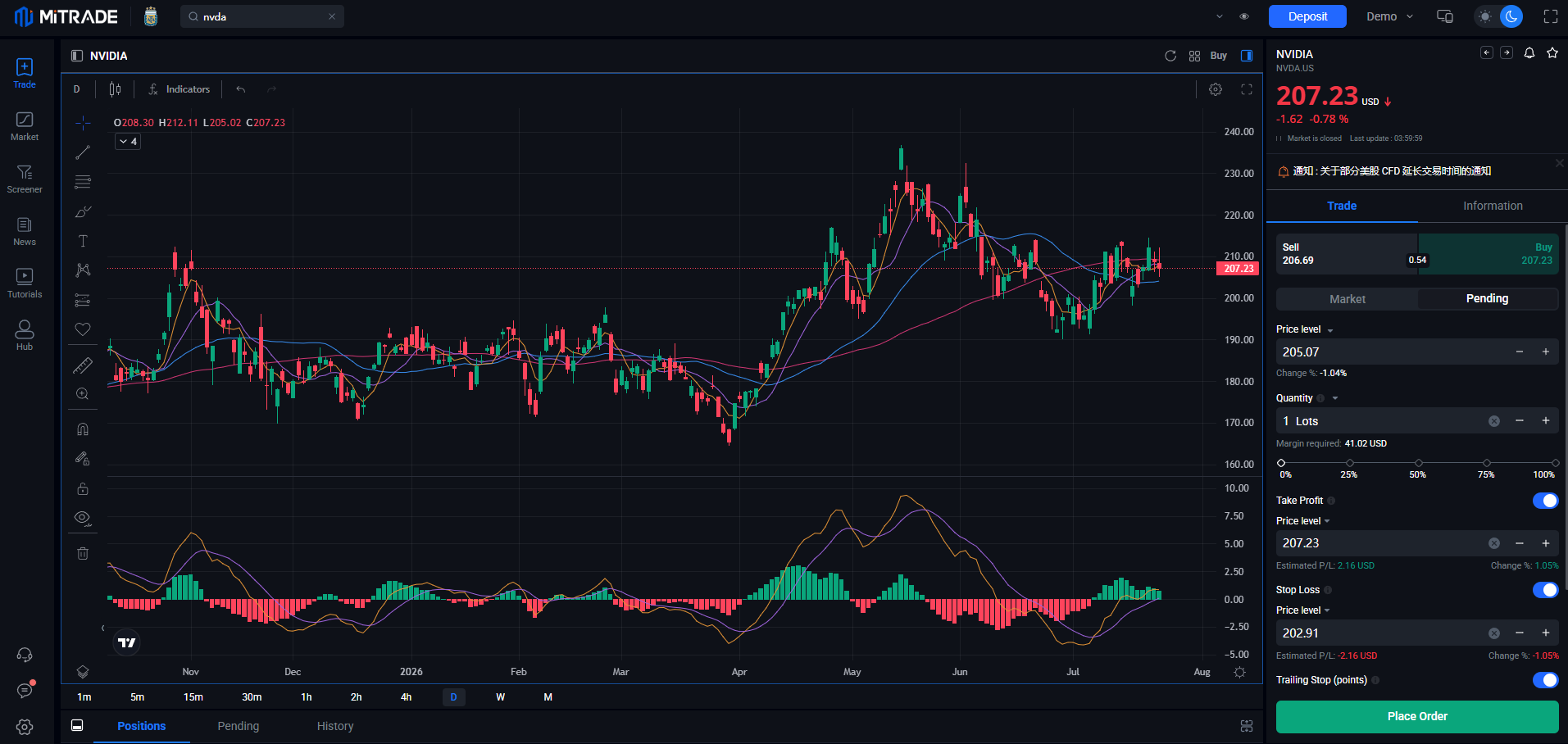Select the zoom in tool
The width and height of the screenshot is (1568, 744).
click(x=83, y=394)
